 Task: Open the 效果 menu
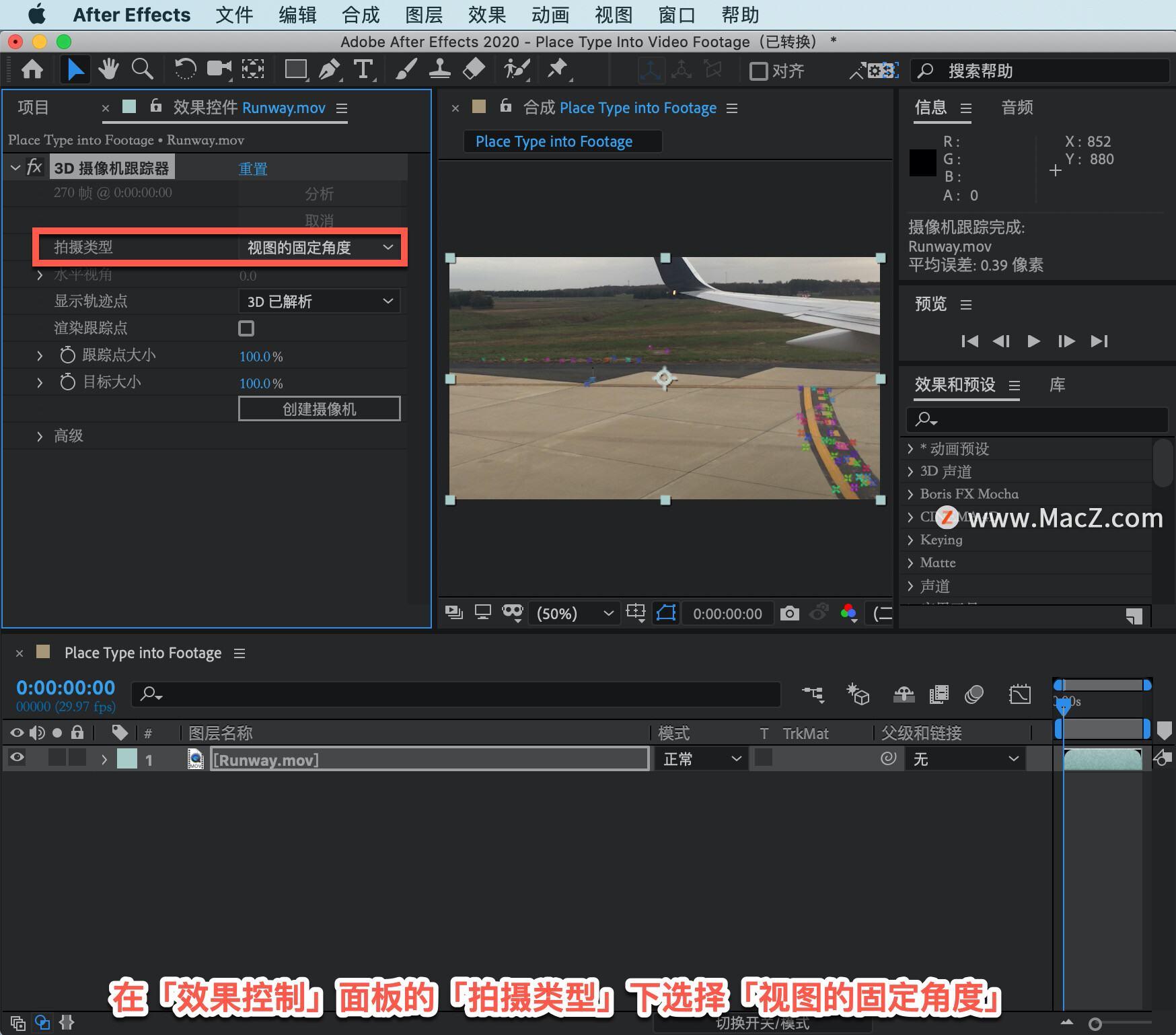pyautogui.click(x=487, y=15)
